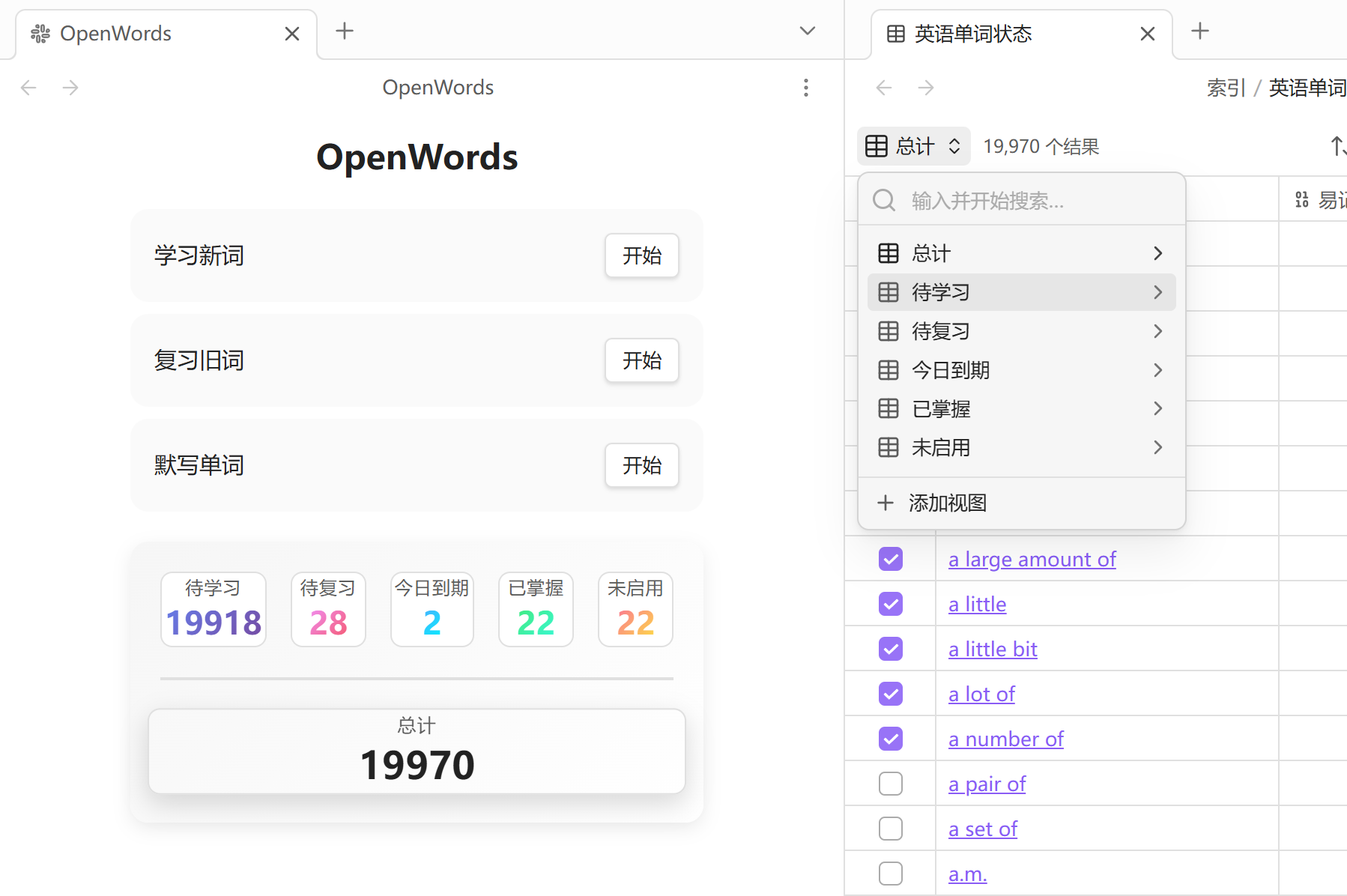Check the 'a set of' checkbox
Screen dimensions: 1347x896
[x=891, y=829]
